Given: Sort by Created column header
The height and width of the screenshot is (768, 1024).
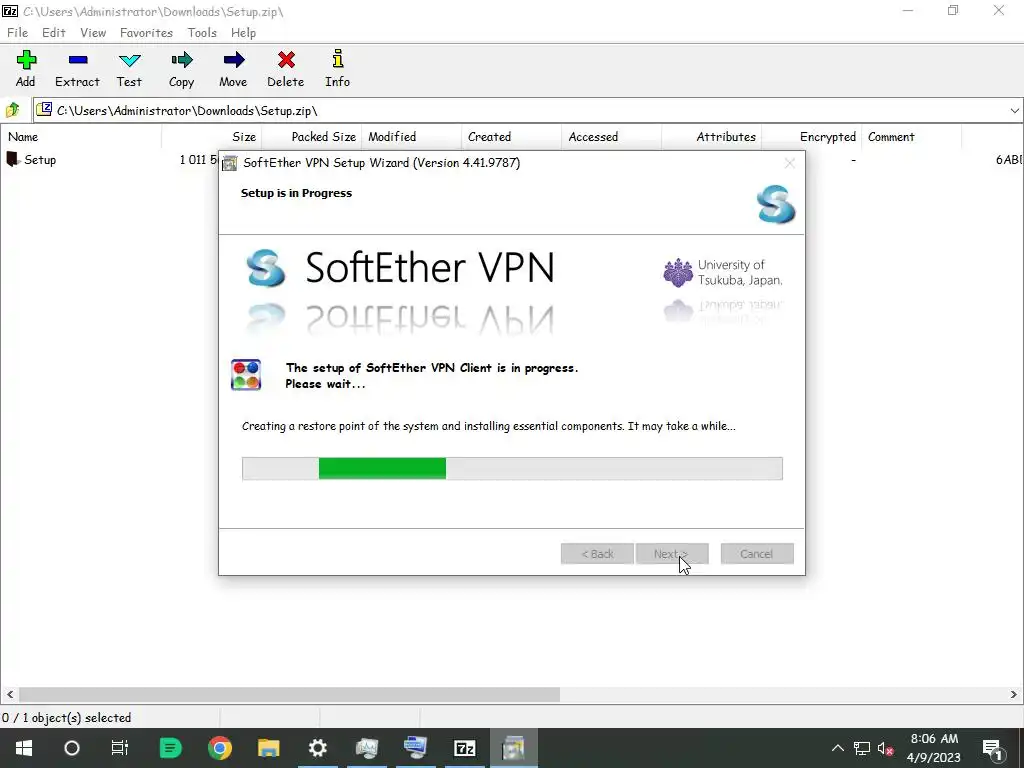Looking at the screenshot, I should [511, 136].
